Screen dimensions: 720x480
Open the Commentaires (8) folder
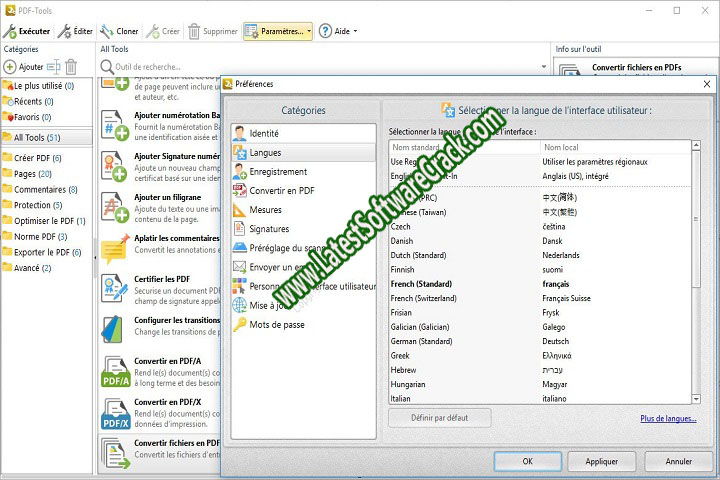point(40,189)
